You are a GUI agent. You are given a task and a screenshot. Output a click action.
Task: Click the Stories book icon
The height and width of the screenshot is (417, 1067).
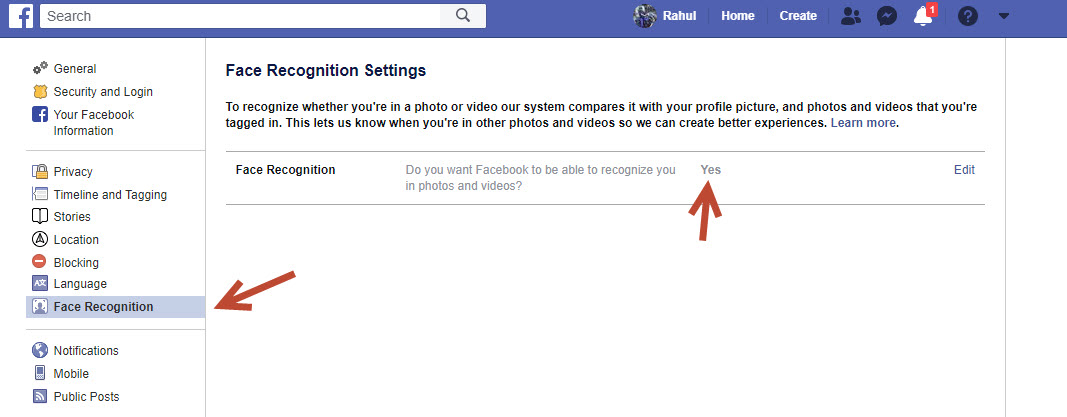pos(40,216)
